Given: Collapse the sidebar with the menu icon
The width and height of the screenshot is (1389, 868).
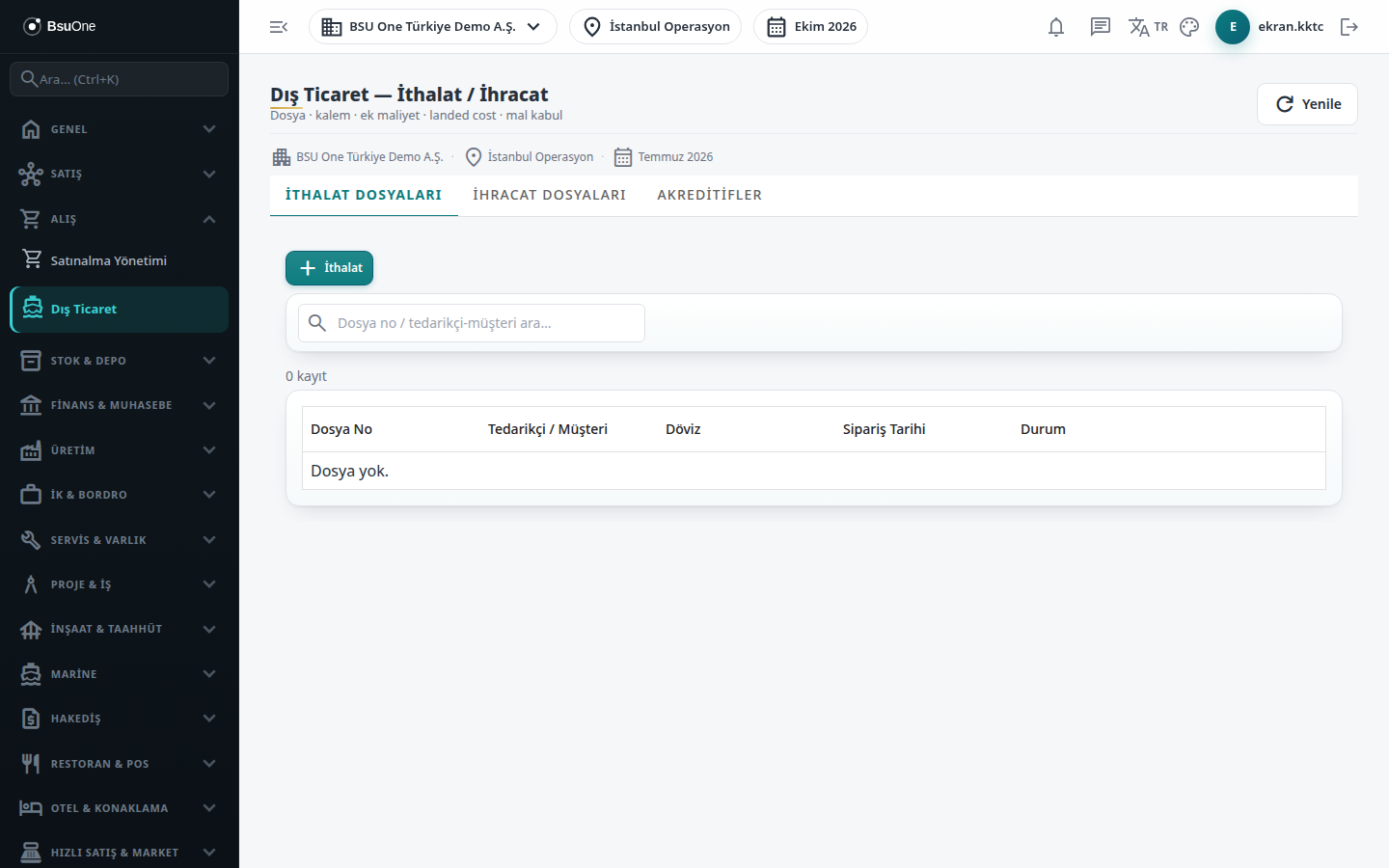Looking at the screenshot, I should coord(279,27).
